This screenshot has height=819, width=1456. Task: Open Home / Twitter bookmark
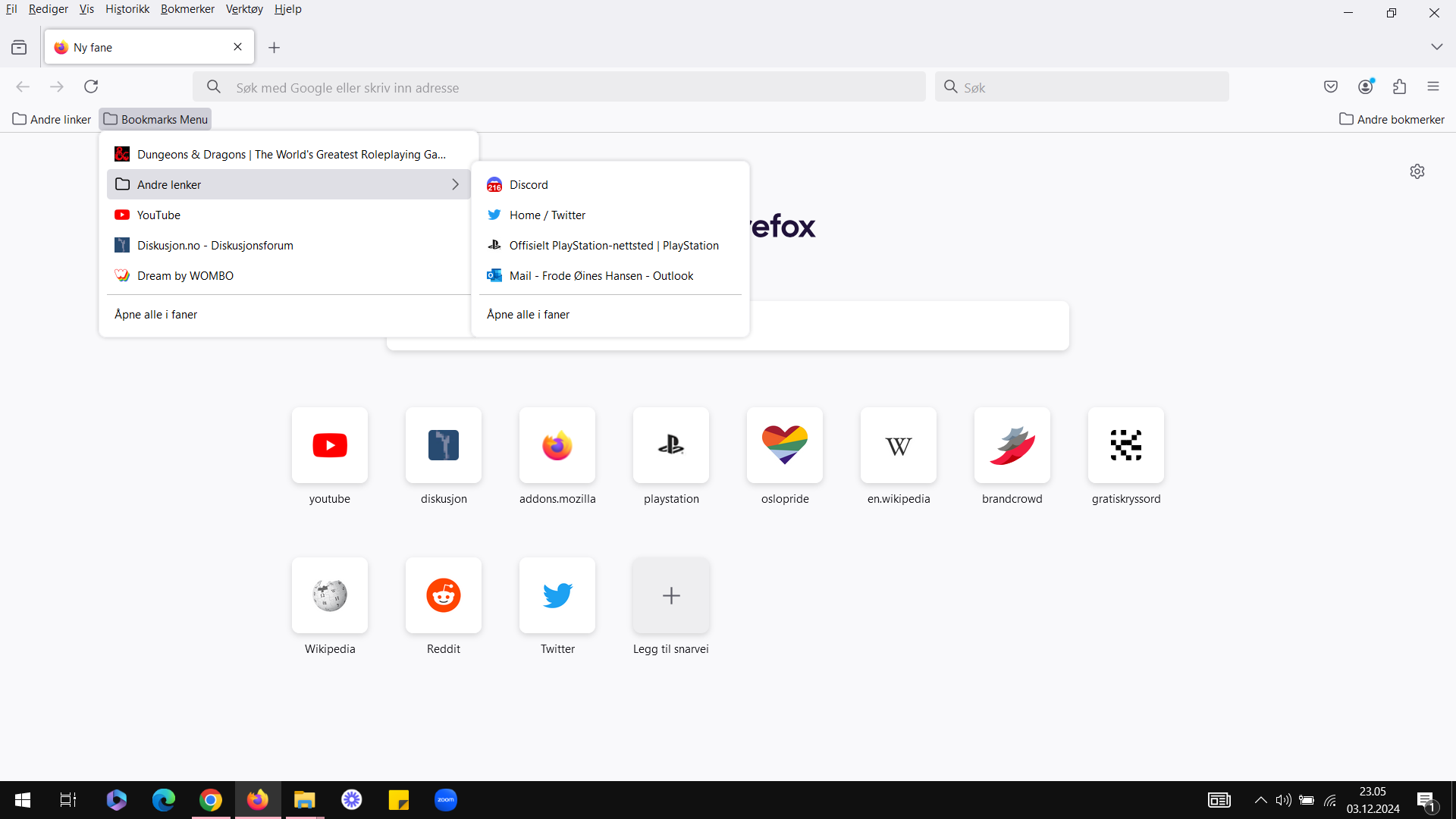click(610, 215)
